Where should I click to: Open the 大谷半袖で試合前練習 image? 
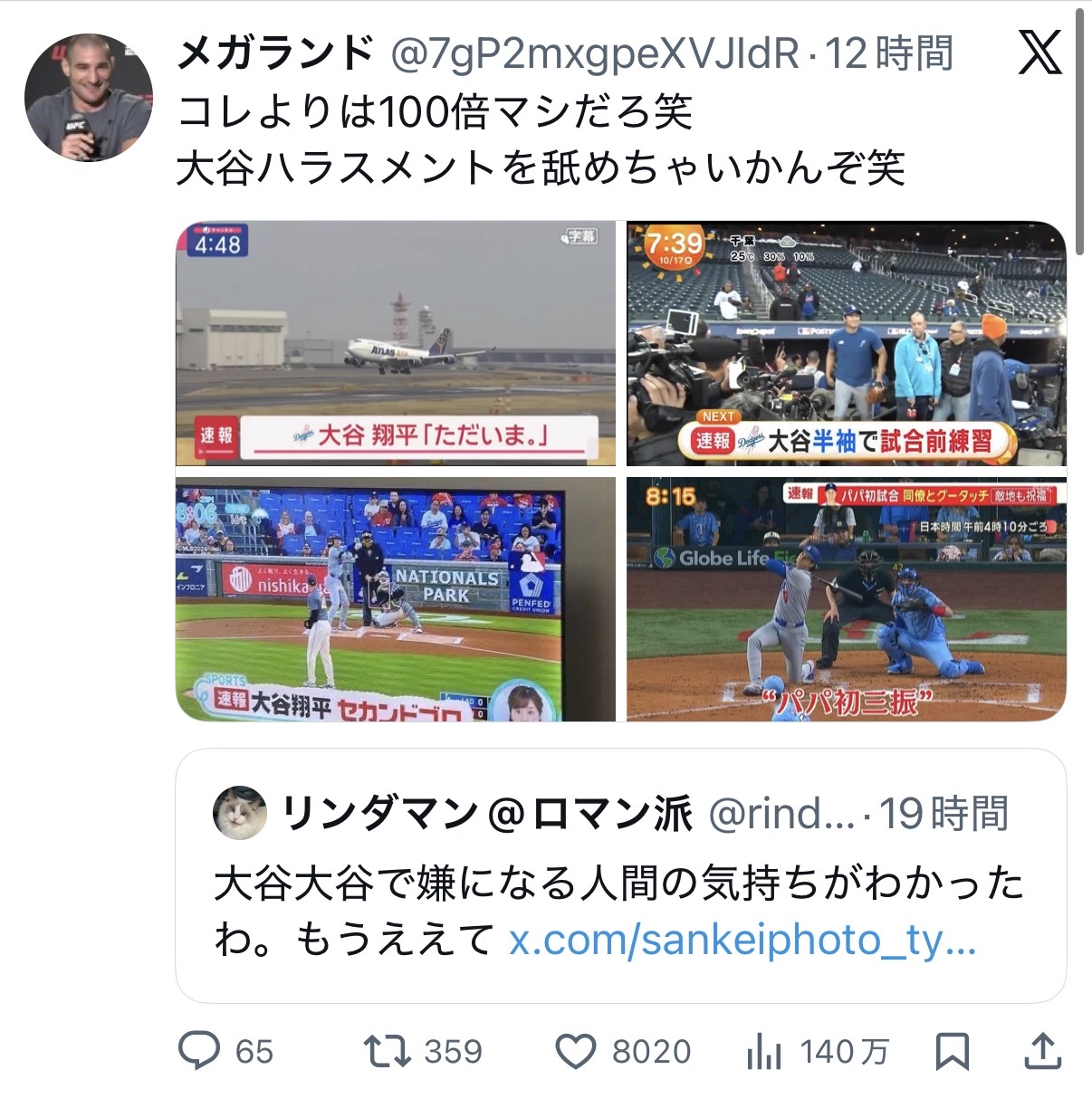(x=847, y=343)
